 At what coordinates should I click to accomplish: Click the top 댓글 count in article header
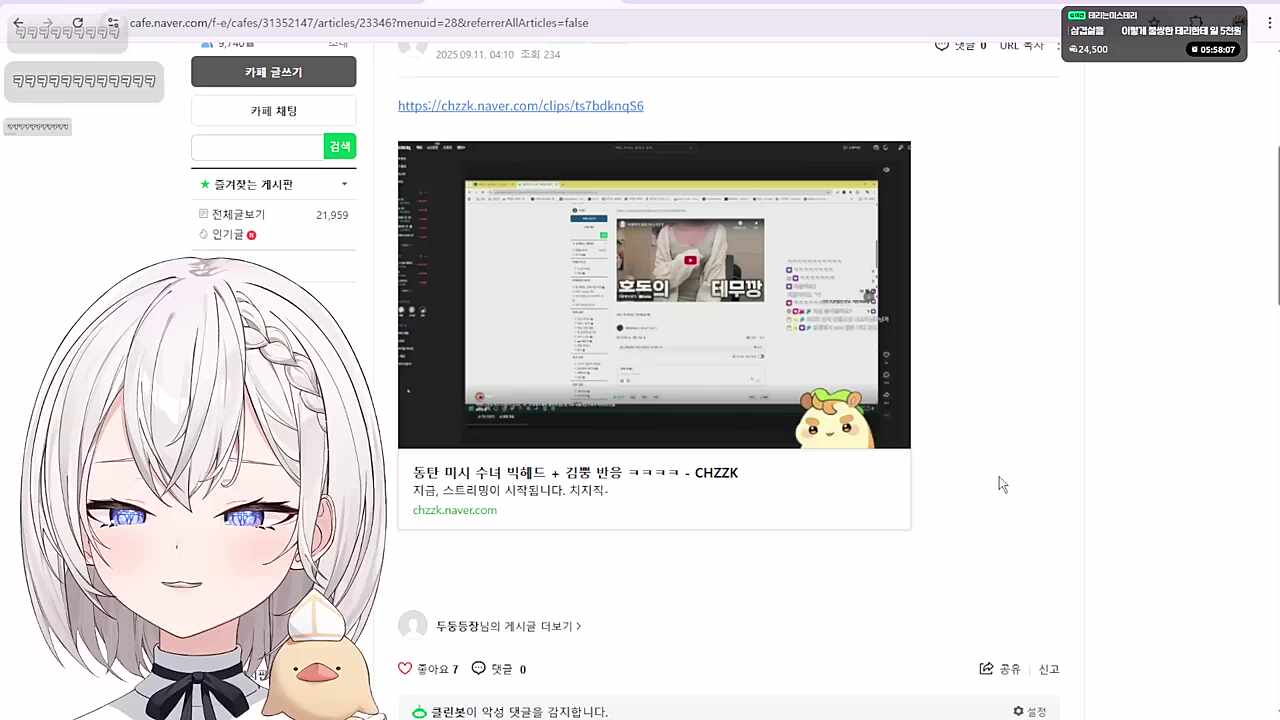pos(961,45)
